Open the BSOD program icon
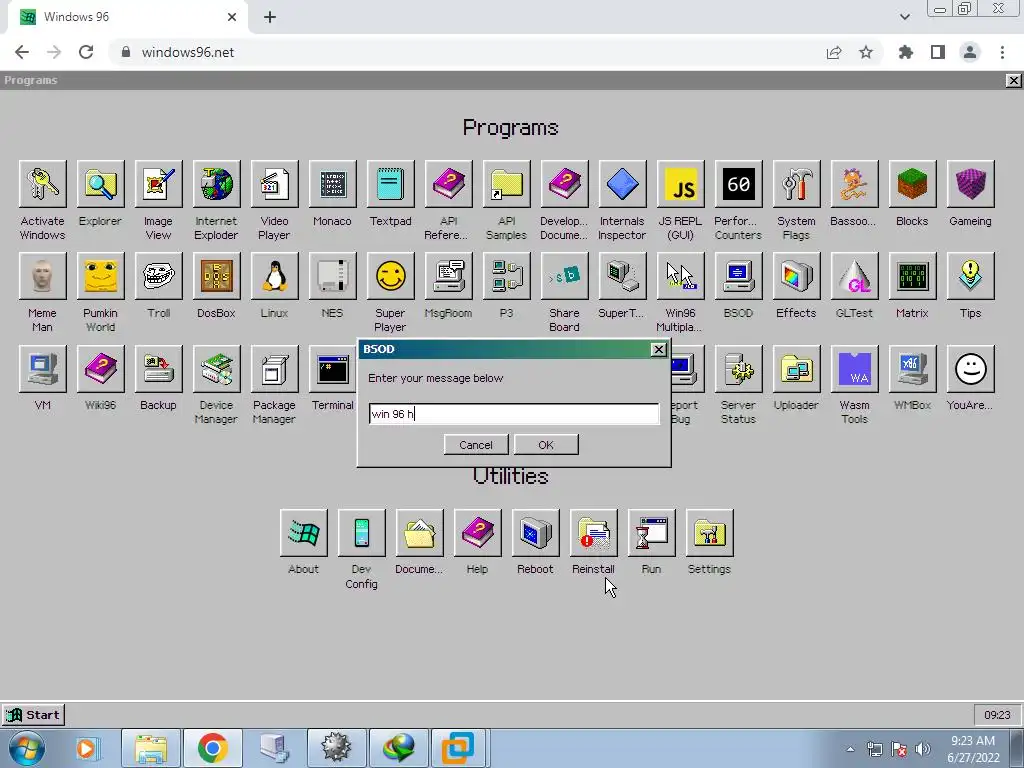Image resolution: width=1024 pixels, height=768 pixels. pyautogui.click(x=739, y=276)
